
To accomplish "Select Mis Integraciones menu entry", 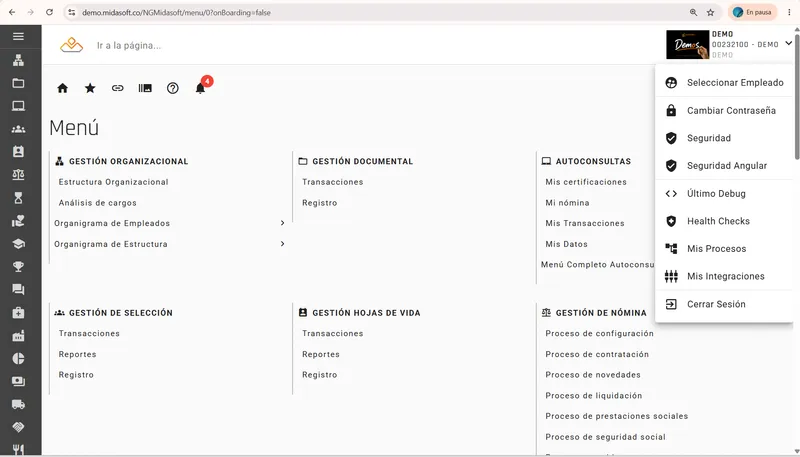I will point(724,276).
